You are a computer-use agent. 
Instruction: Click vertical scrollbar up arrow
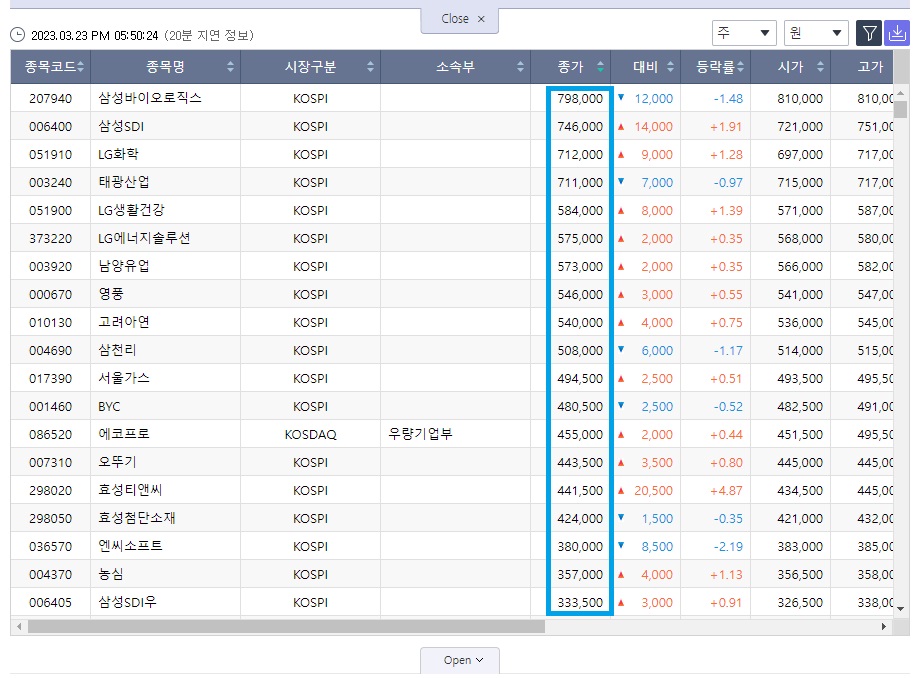901,93
